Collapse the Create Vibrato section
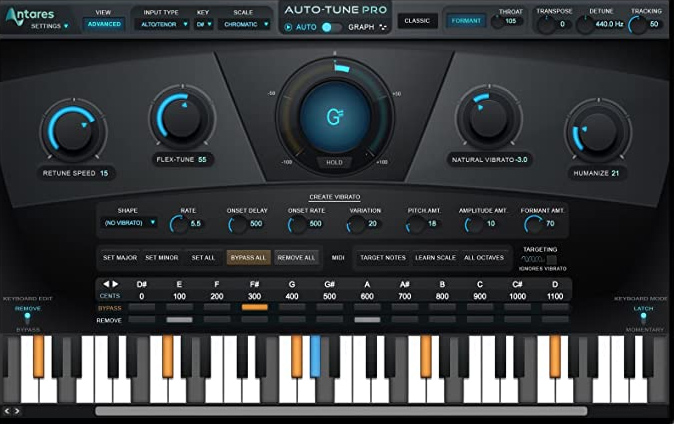This screenshot has height=424, width=674. coord(335,197)
